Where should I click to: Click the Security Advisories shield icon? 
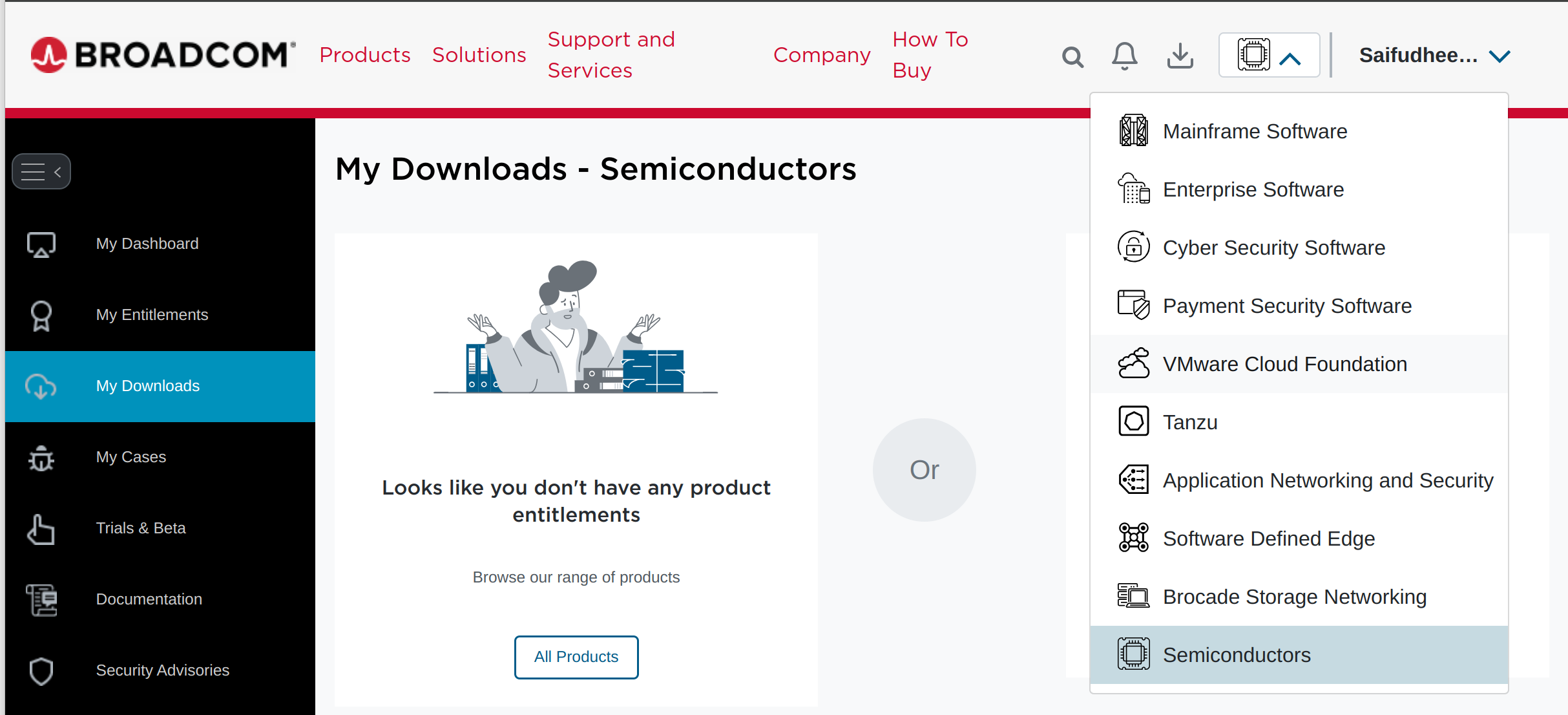[41, 670]
